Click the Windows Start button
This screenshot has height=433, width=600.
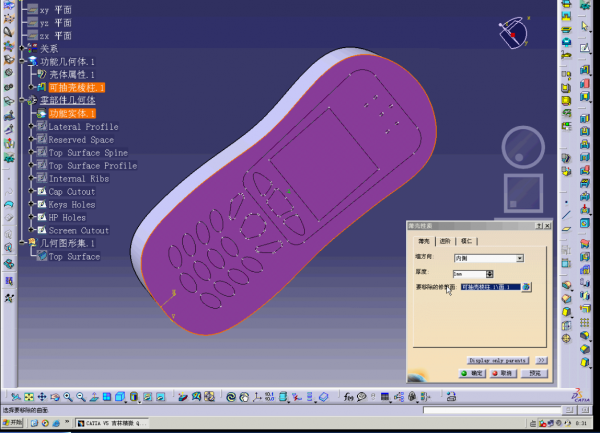(x=15, y=424)
